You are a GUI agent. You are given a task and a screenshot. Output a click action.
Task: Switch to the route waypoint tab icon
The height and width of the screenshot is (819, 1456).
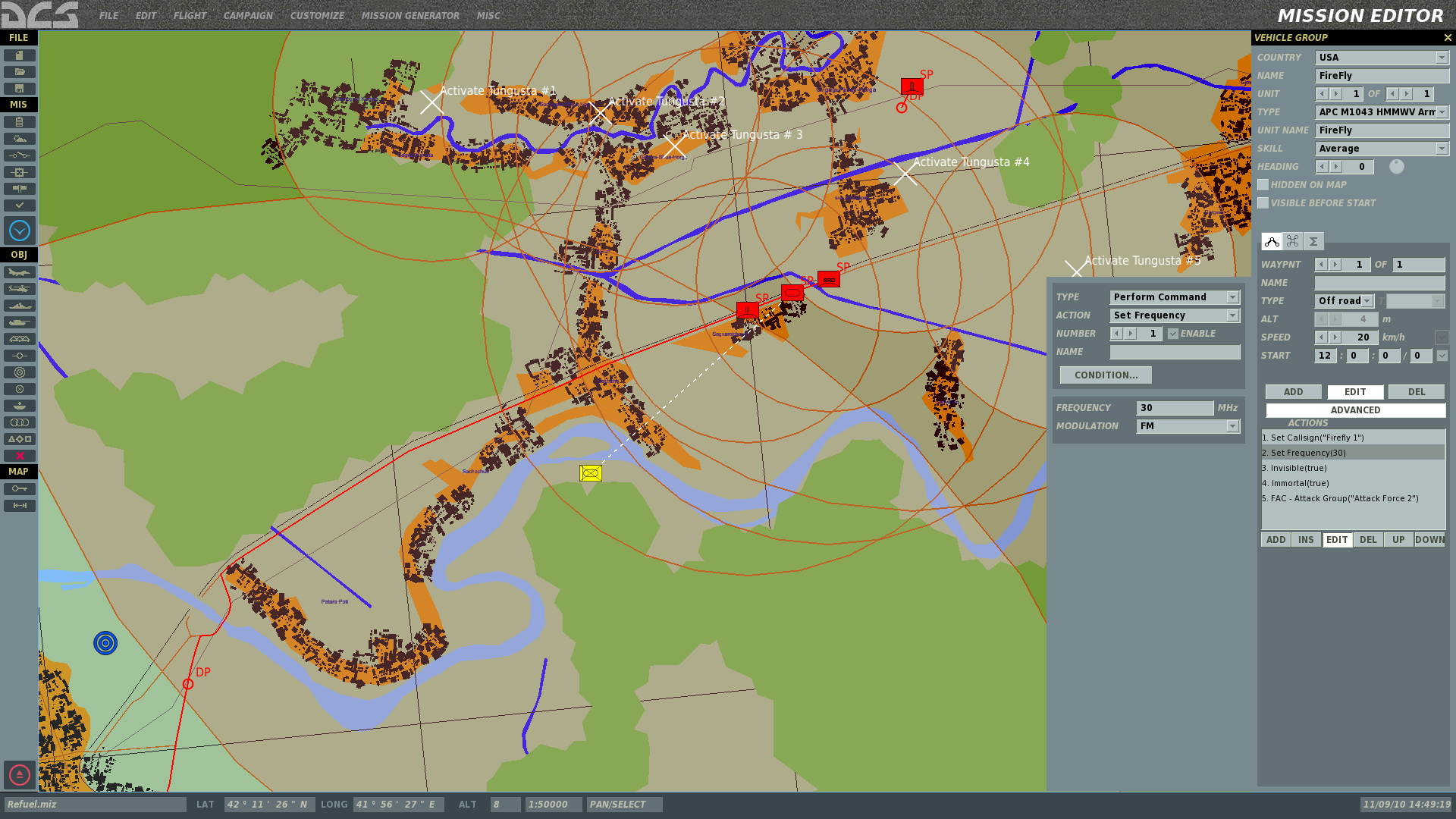point(1272,242)
